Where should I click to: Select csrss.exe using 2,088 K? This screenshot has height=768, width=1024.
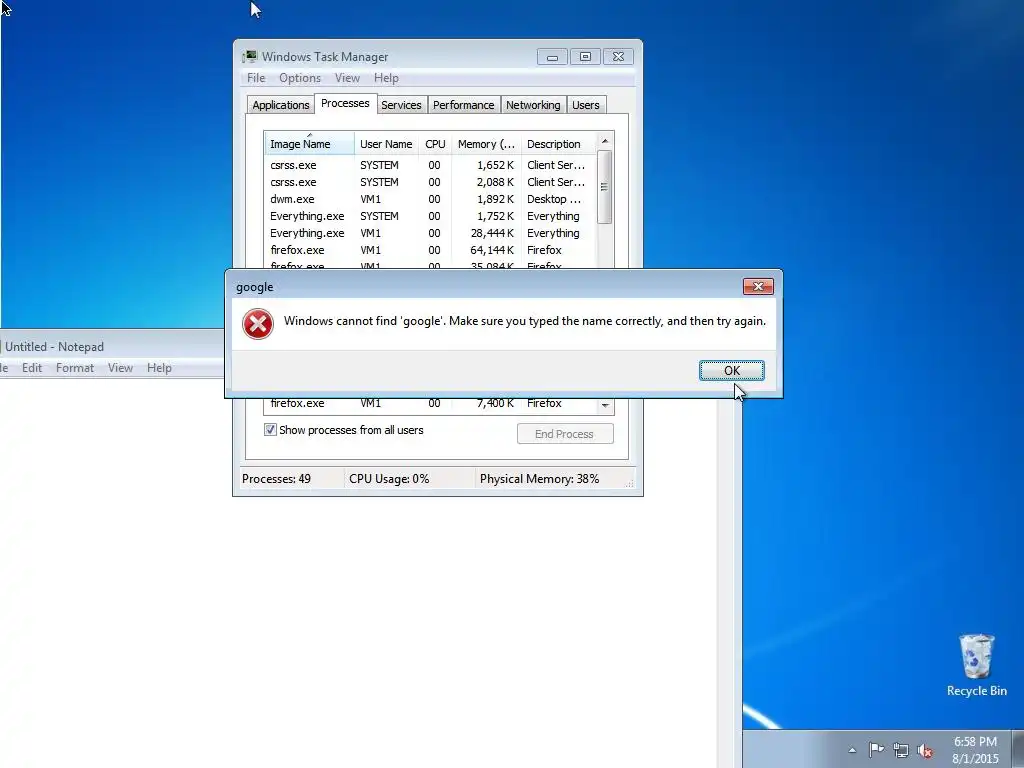[x=430, y=182]
